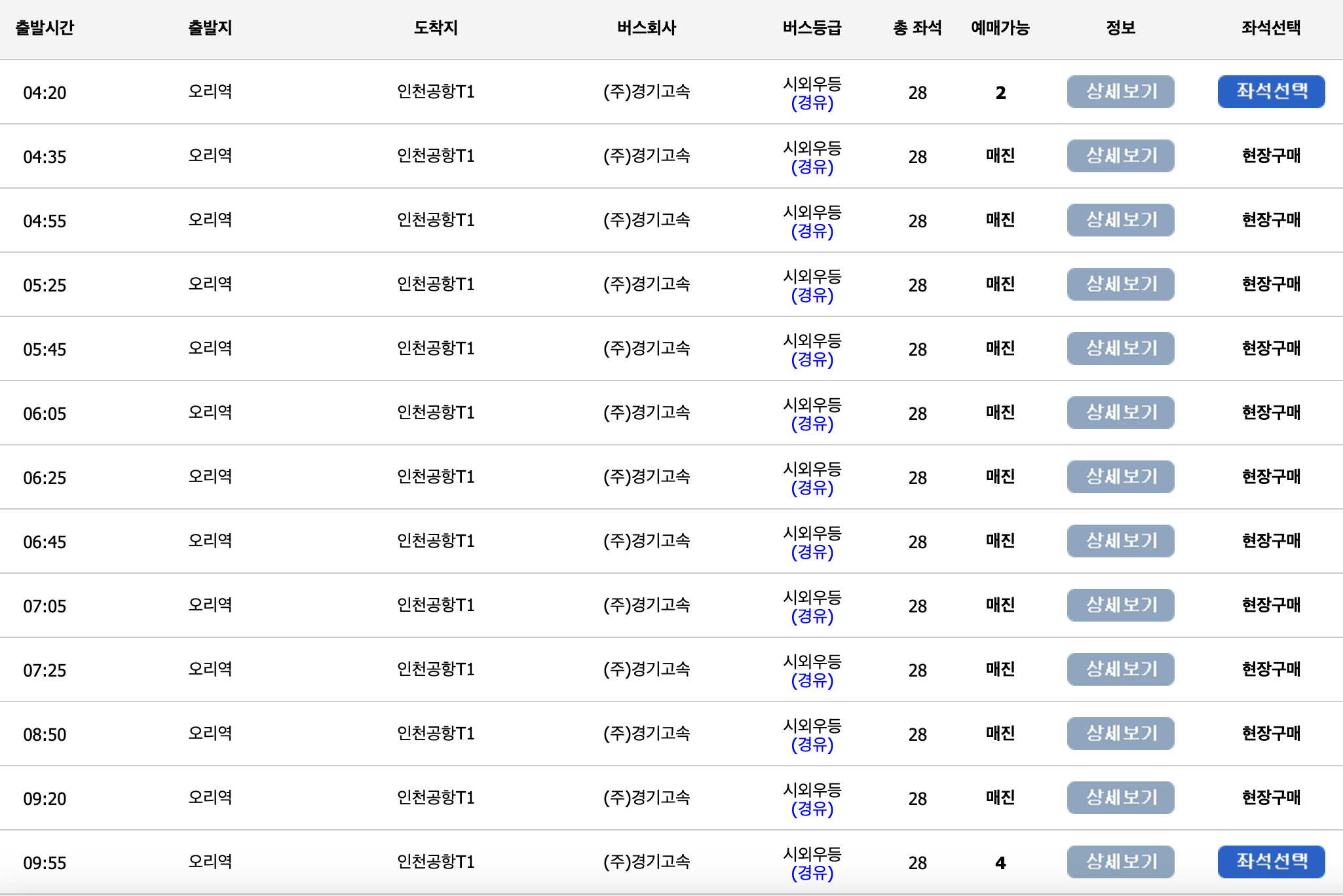Screen dimensions: 1343x896
Task: Click 현장구매 on the 04:55 row
Action: pyautogui.click(x=1270, y=220)
